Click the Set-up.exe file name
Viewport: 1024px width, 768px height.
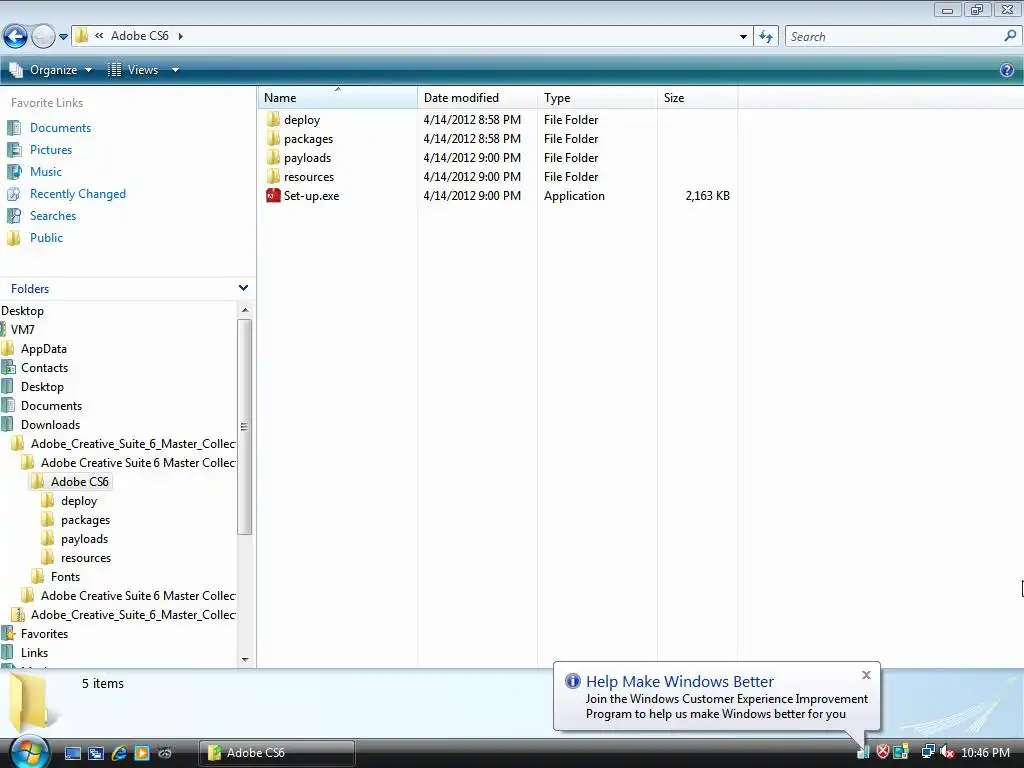312,196
